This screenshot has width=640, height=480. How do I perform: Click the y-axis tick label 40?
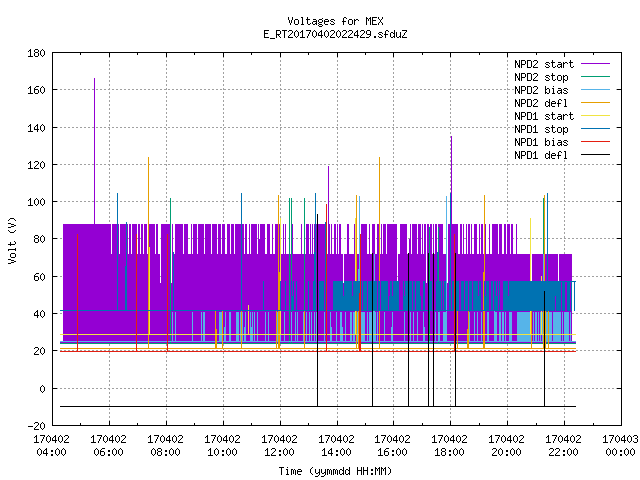tap(39, 314)
